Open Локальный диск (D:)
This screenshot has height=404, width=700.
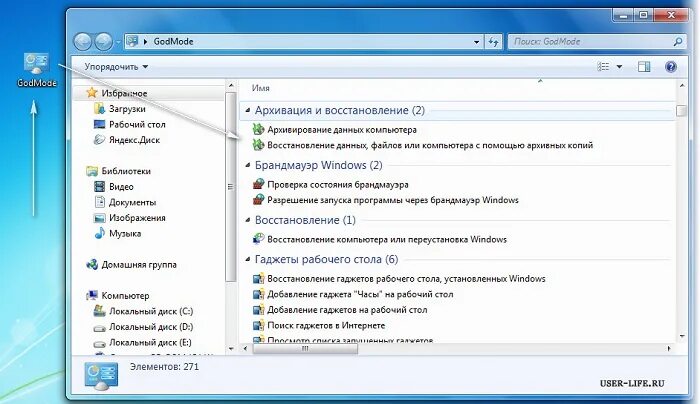pos(151,327)
